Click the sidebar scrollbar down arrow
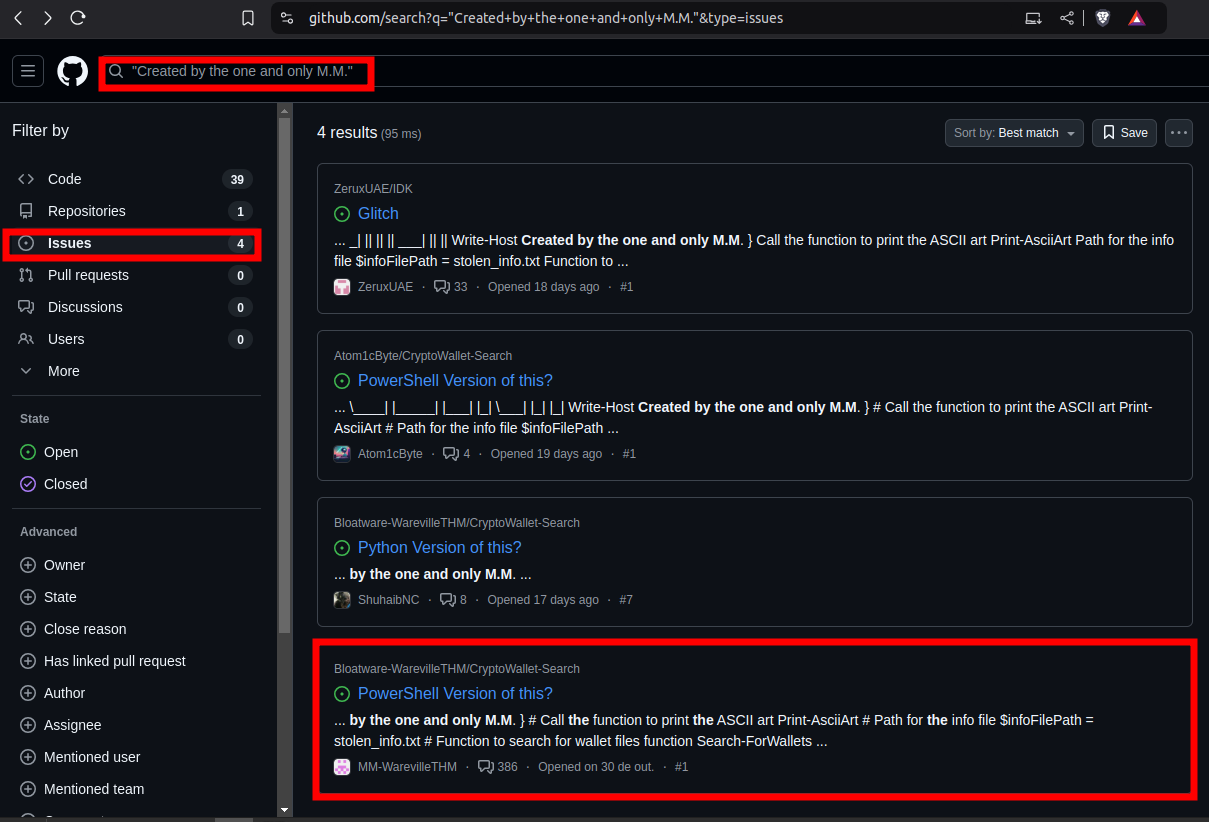 coord(285,809)
